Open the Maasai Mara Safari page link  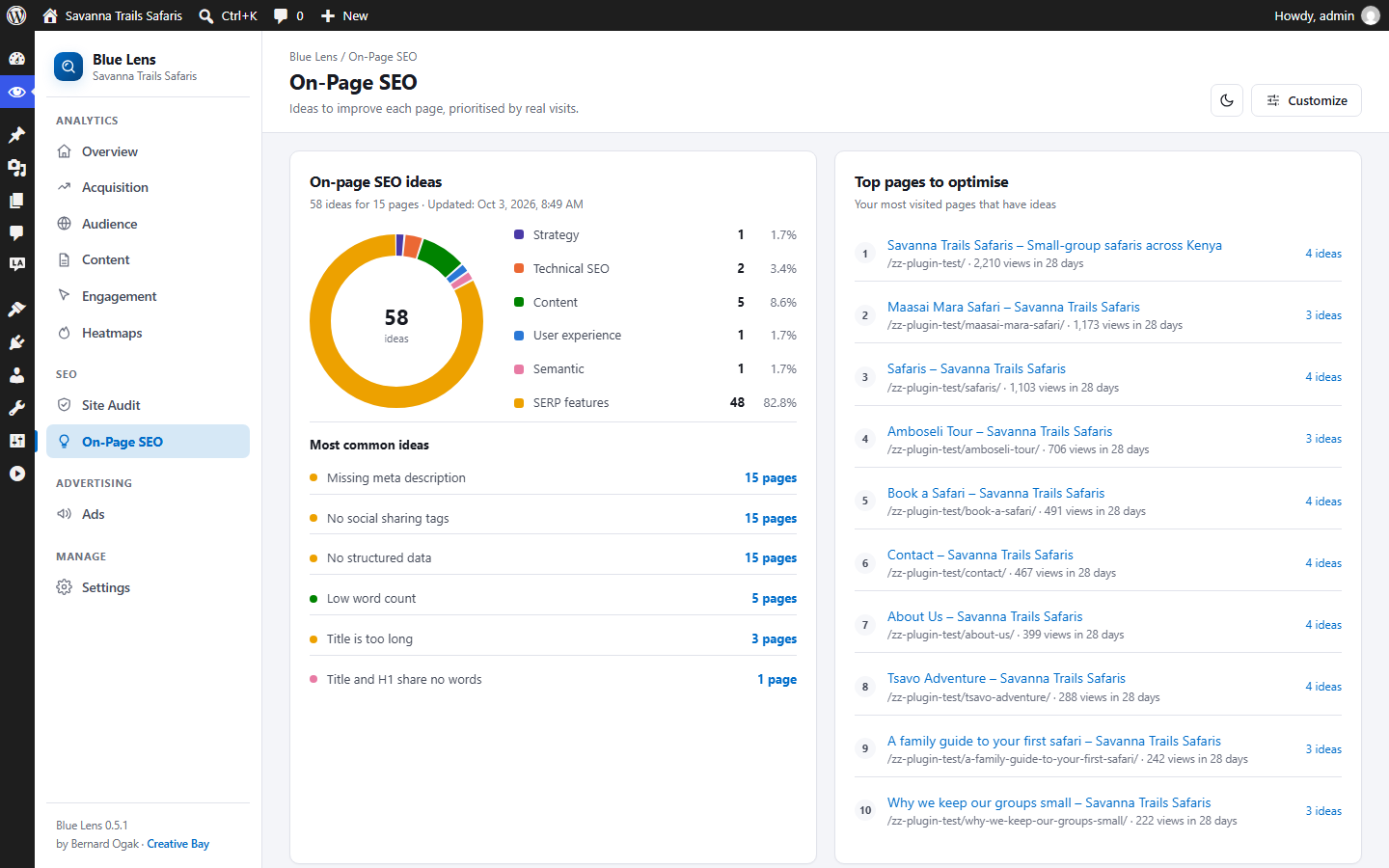1014,307
